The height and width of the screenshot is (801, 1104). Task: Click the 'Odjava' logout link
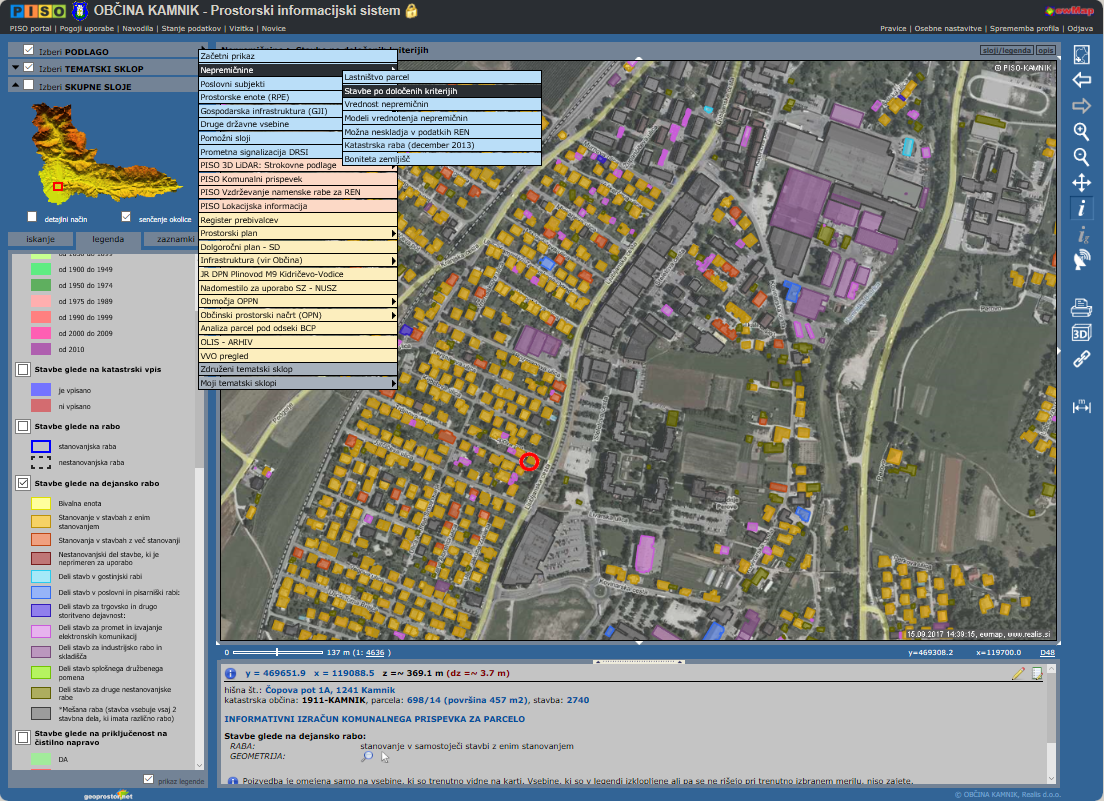[1080, 29]
